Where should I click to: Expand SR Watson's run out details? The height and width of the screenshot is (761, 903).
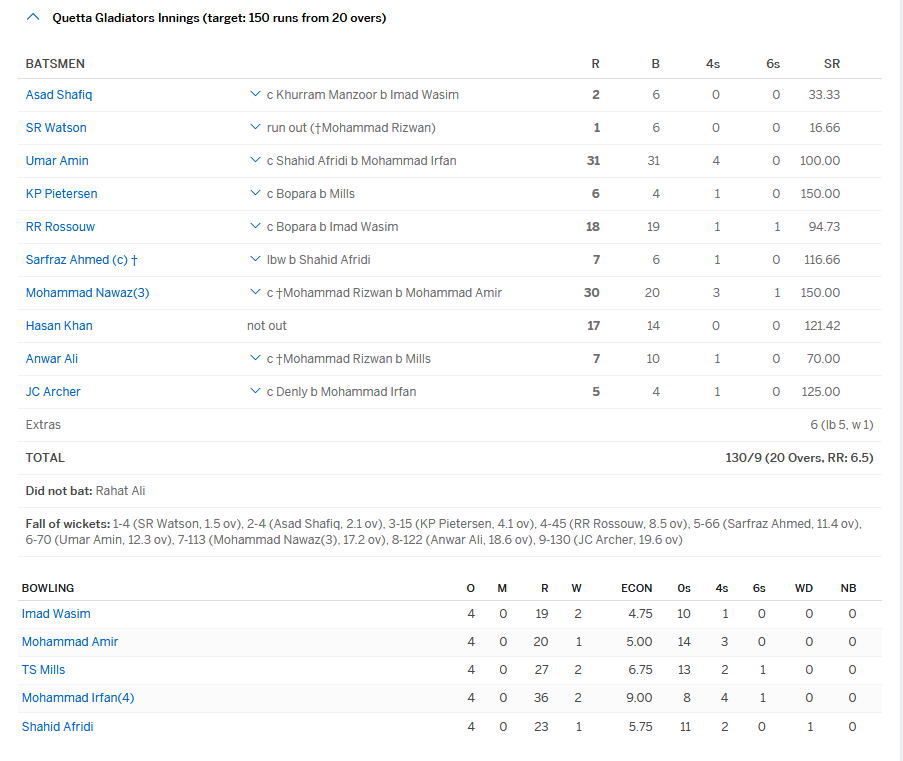point(255,127)
